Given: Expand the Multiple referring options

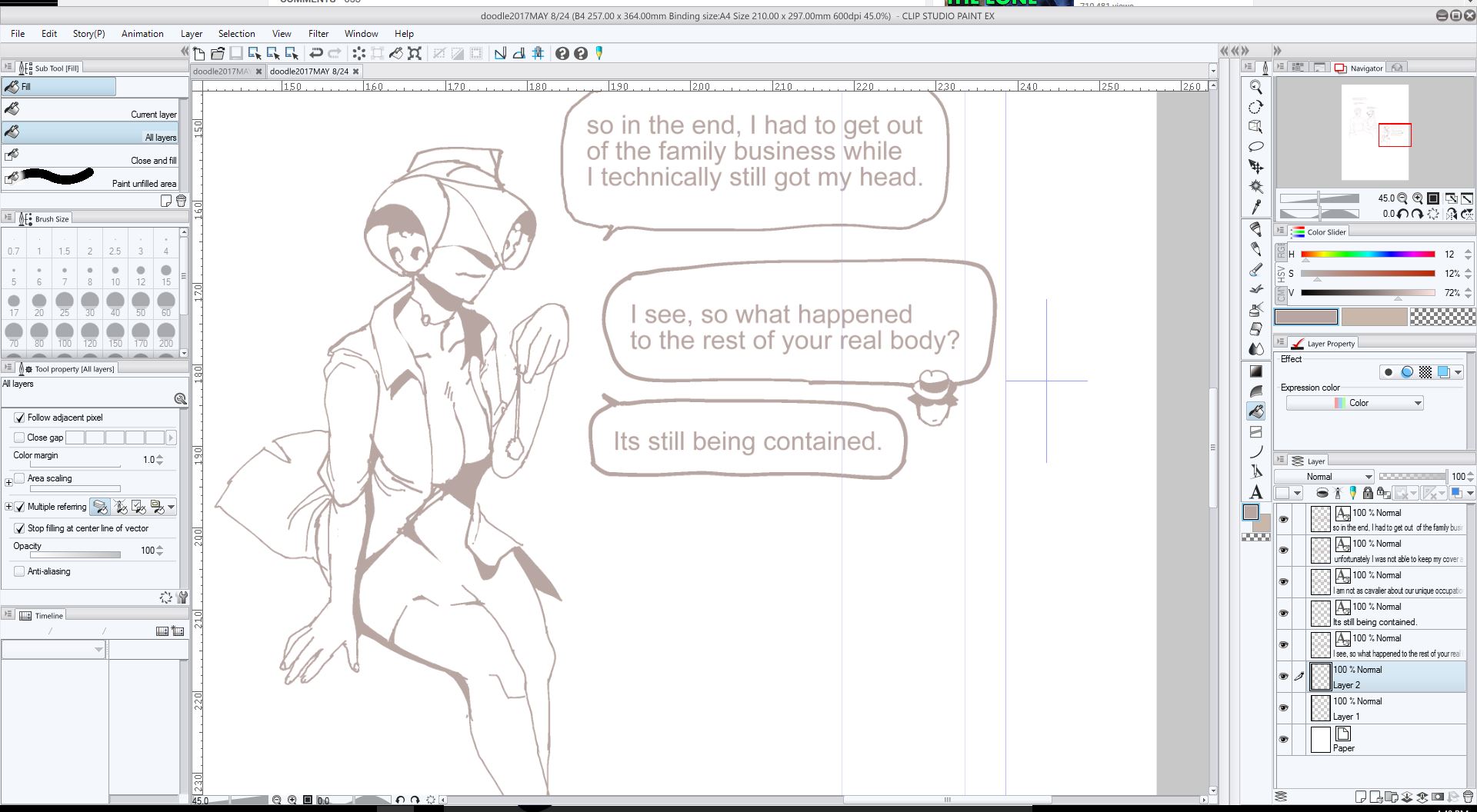Looking at the screenshot, I should (x=8, y=507).
